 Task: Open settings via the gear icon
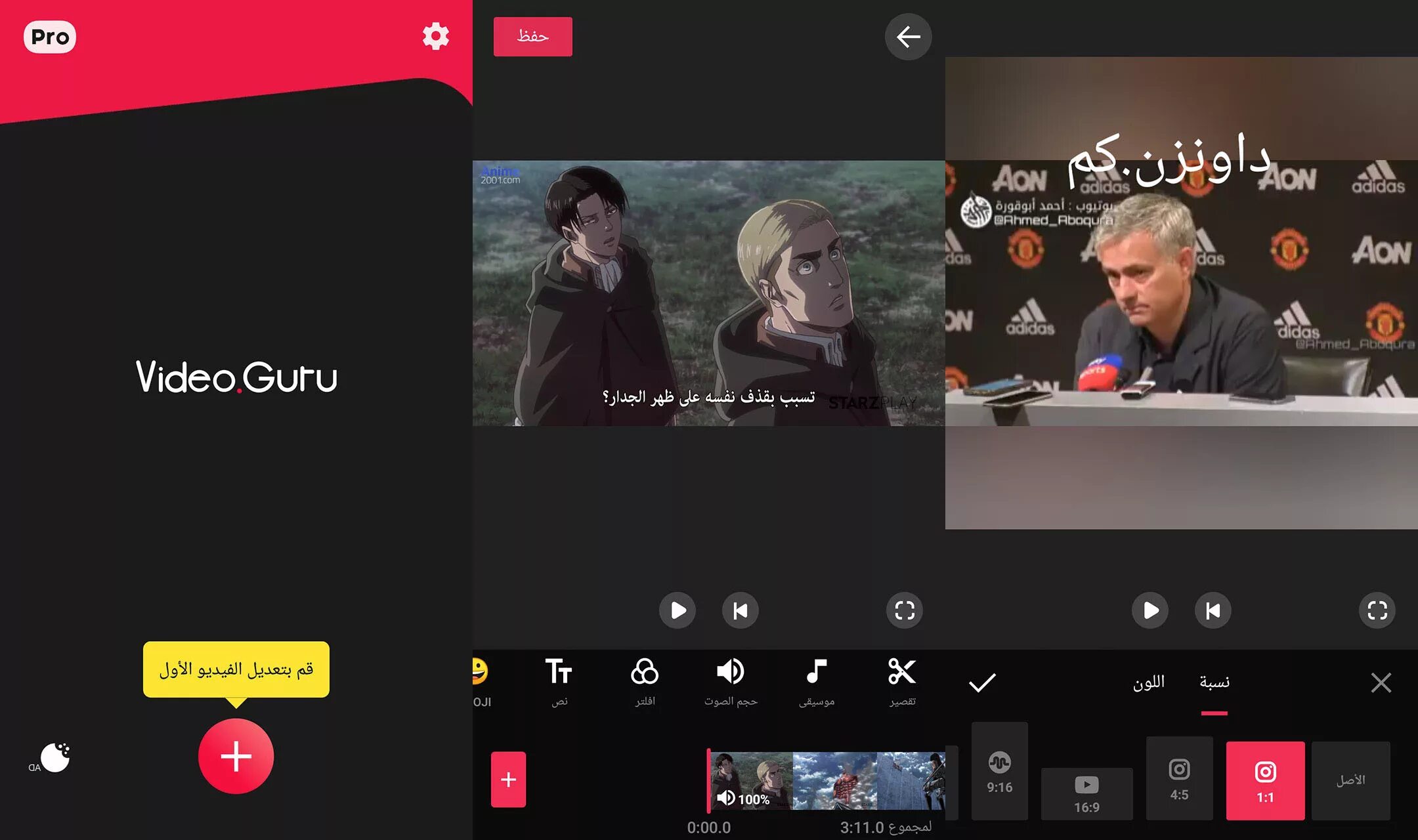(435, 37)
